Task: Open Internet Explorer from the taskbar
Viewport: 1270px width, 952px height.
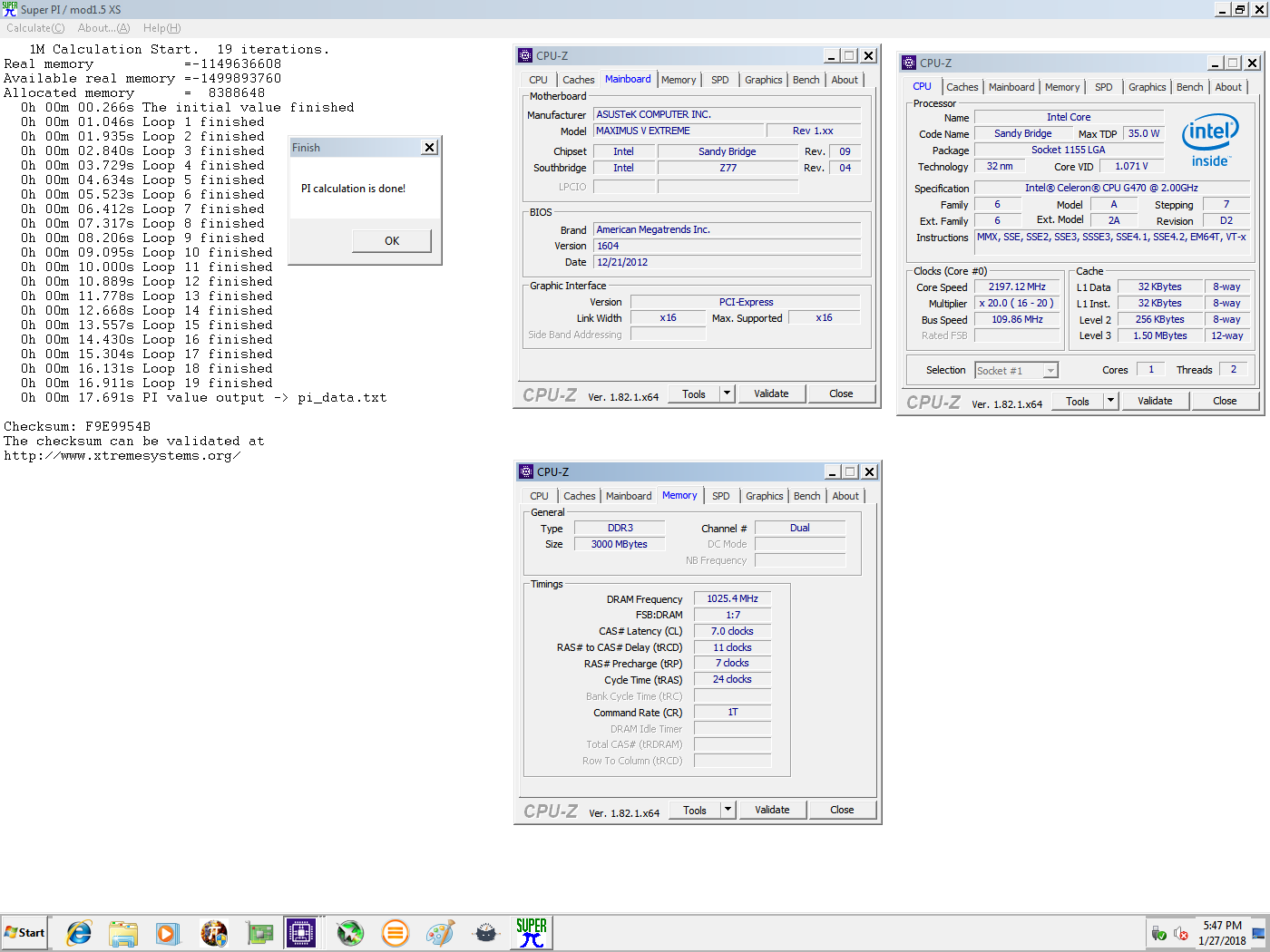Action: click(x=79, y=933)
